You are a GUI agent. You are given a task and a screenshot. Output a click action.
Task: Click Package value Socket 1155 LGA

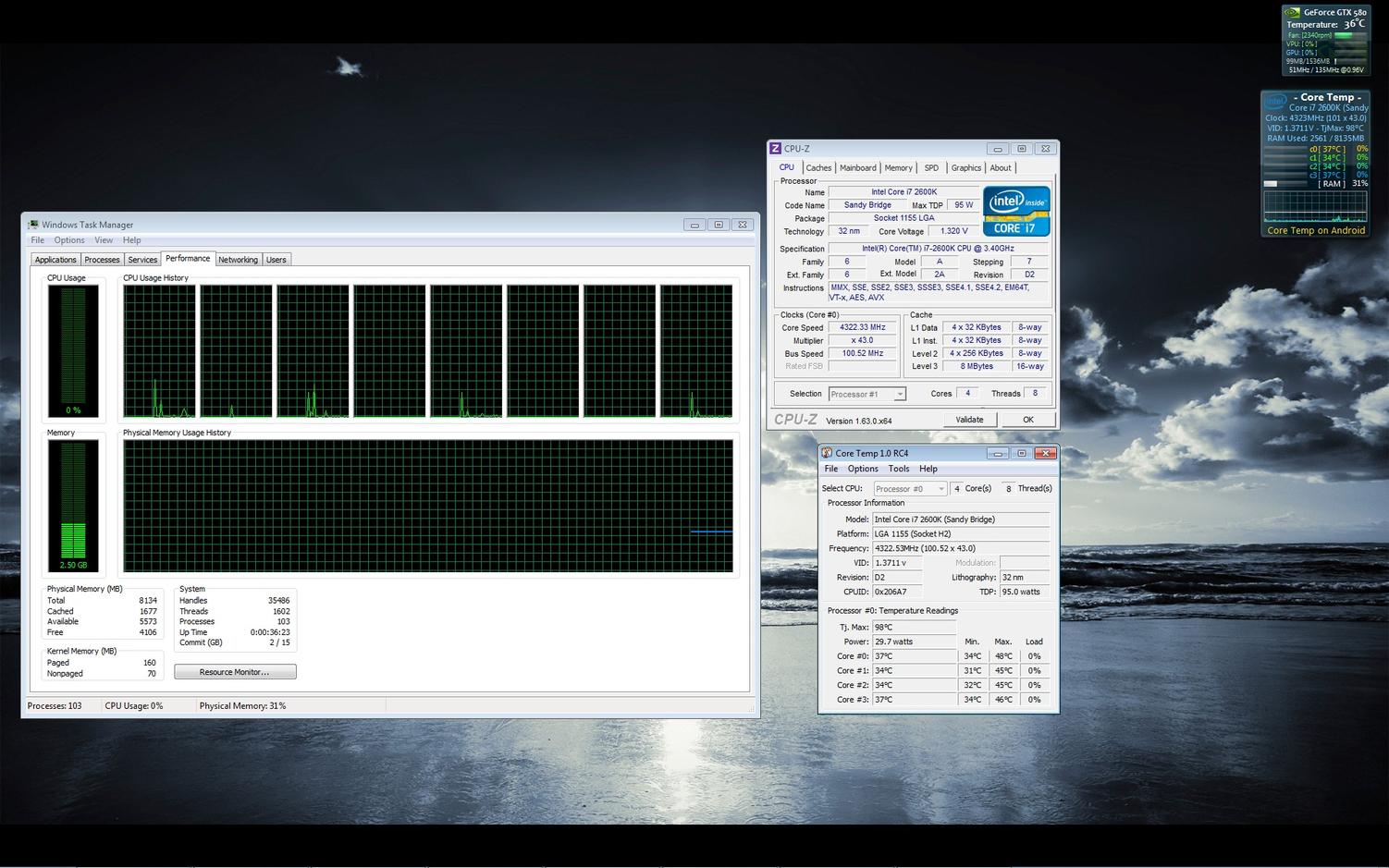coord(904,218)
